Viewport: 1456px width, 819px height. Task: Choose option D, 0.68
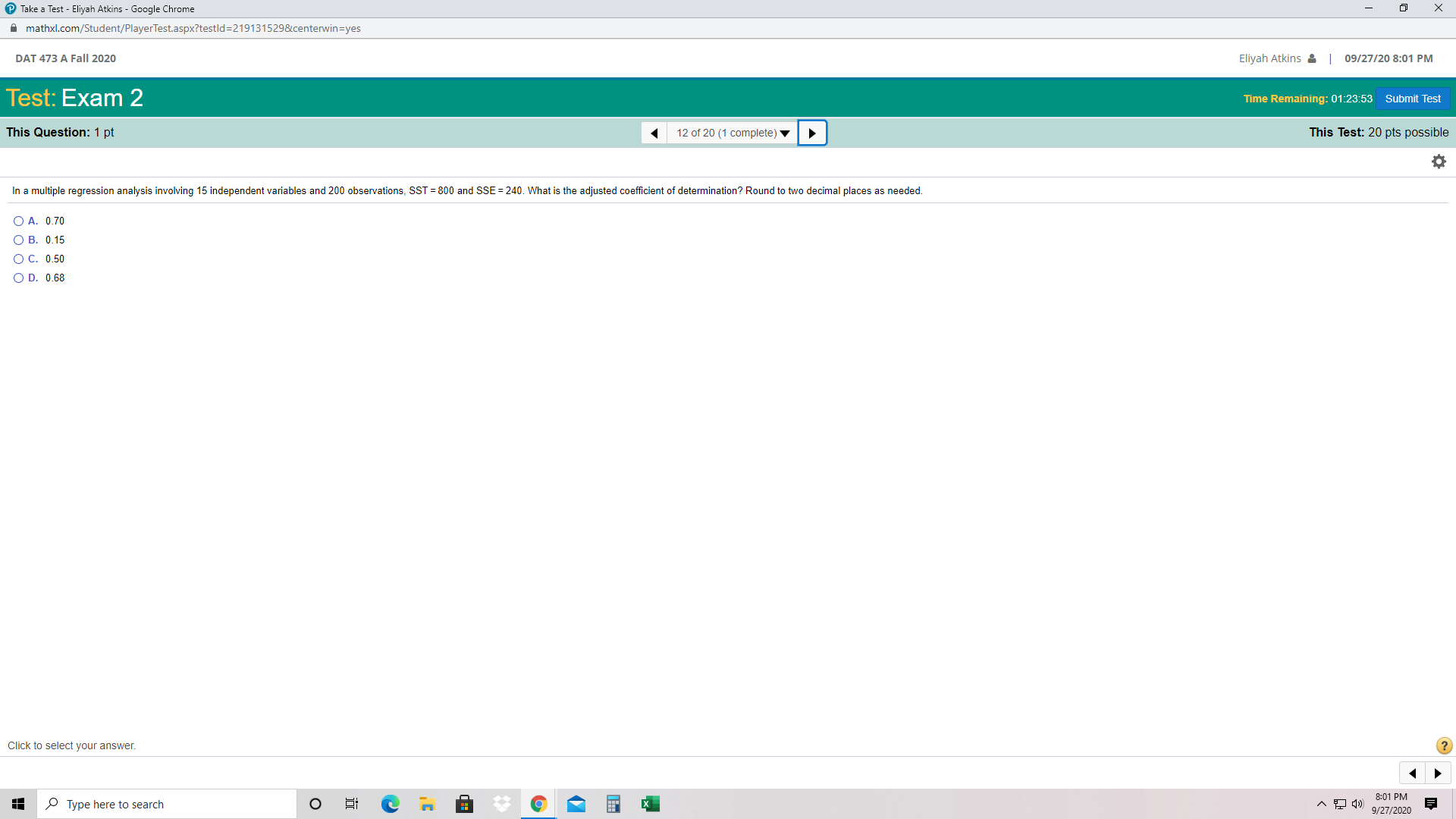pos(17,278)
